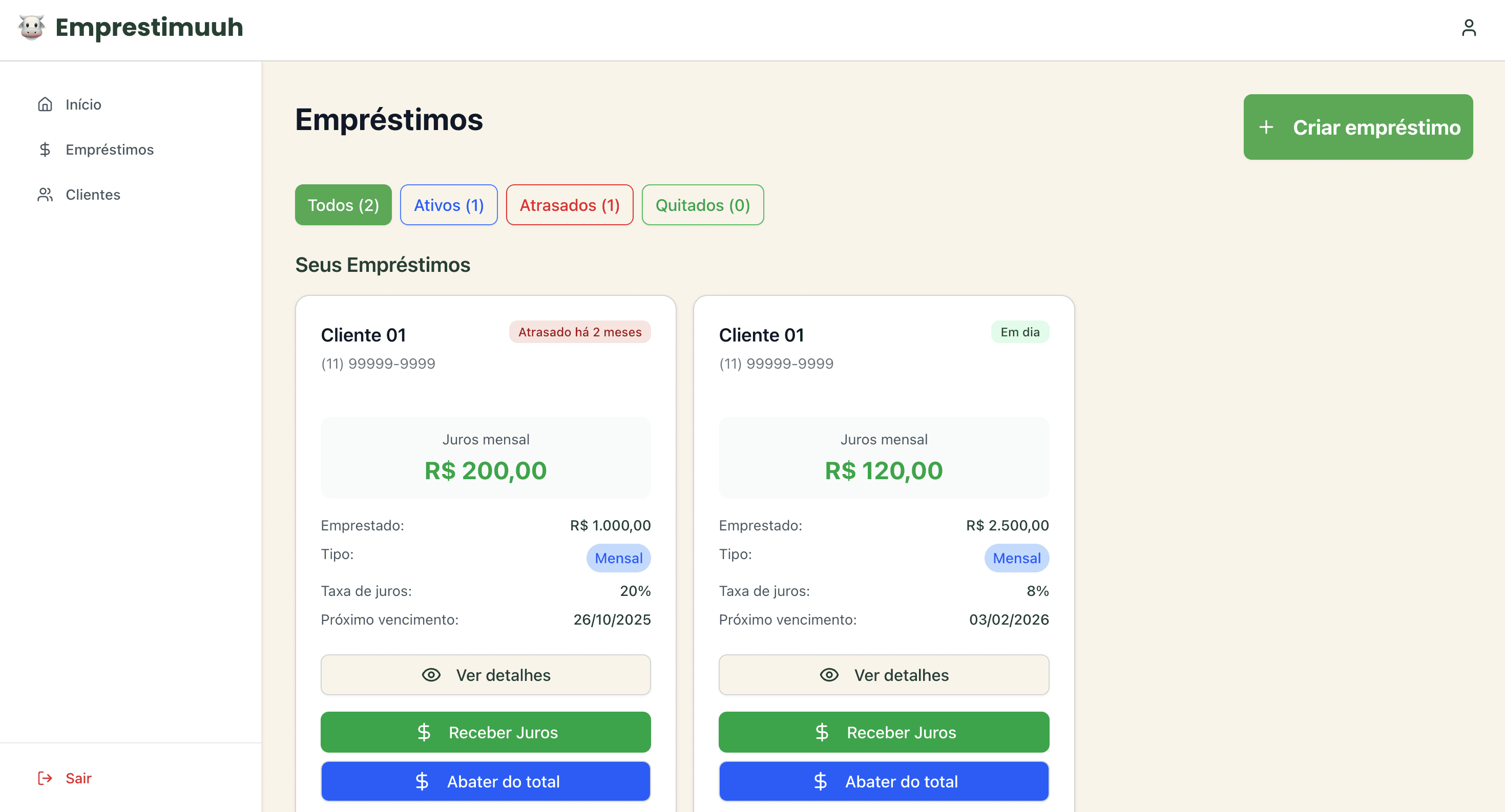The width and height of the screenshot is (1505, 812).
Task: Open the user profile icon top right
Action: click(1469, 28)
